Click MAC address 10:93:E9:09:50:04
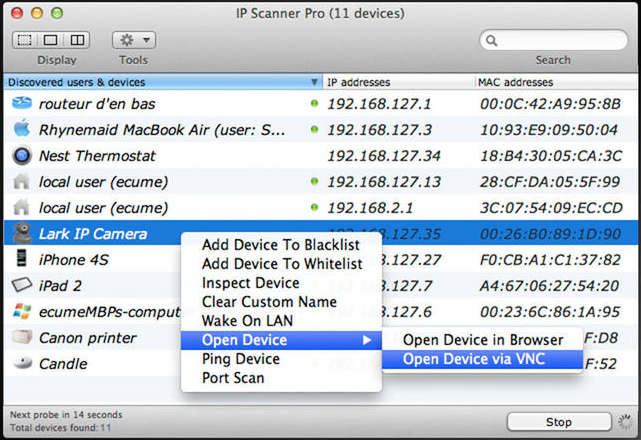 pyautogui.click(x=549, y=130)
